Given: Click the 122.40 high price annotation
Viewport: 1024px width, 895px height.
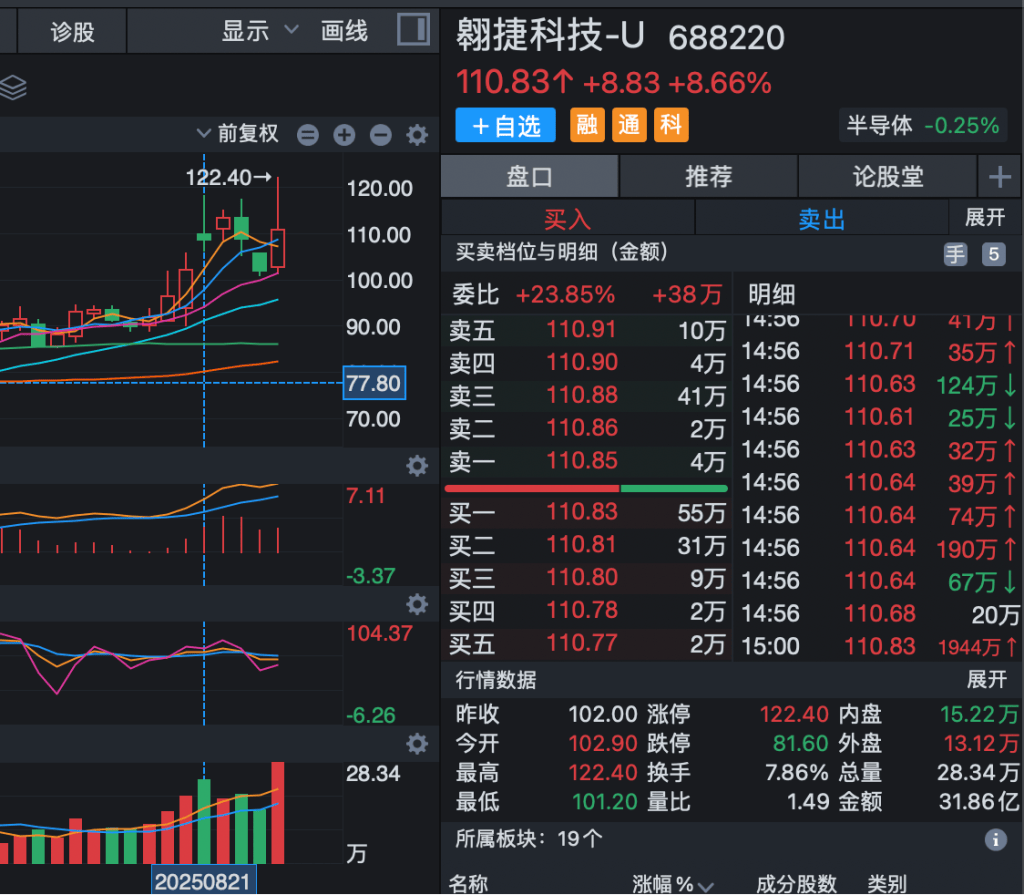Looking at the screenshot, I should coord(229,177).
